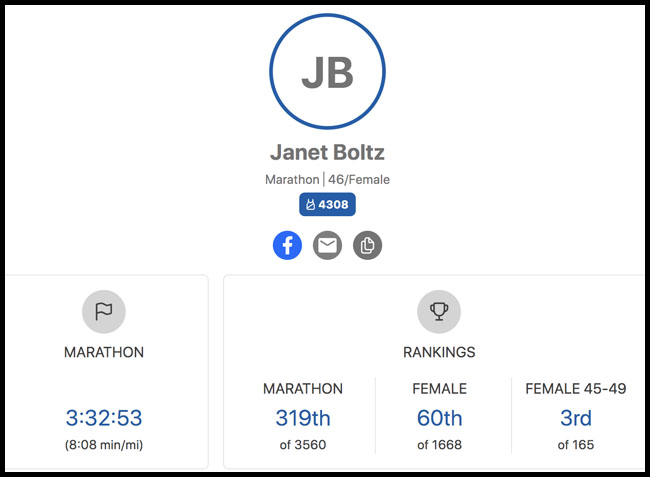
Task: Click the marathon flag icon
Action: click(x=103, y=312)
